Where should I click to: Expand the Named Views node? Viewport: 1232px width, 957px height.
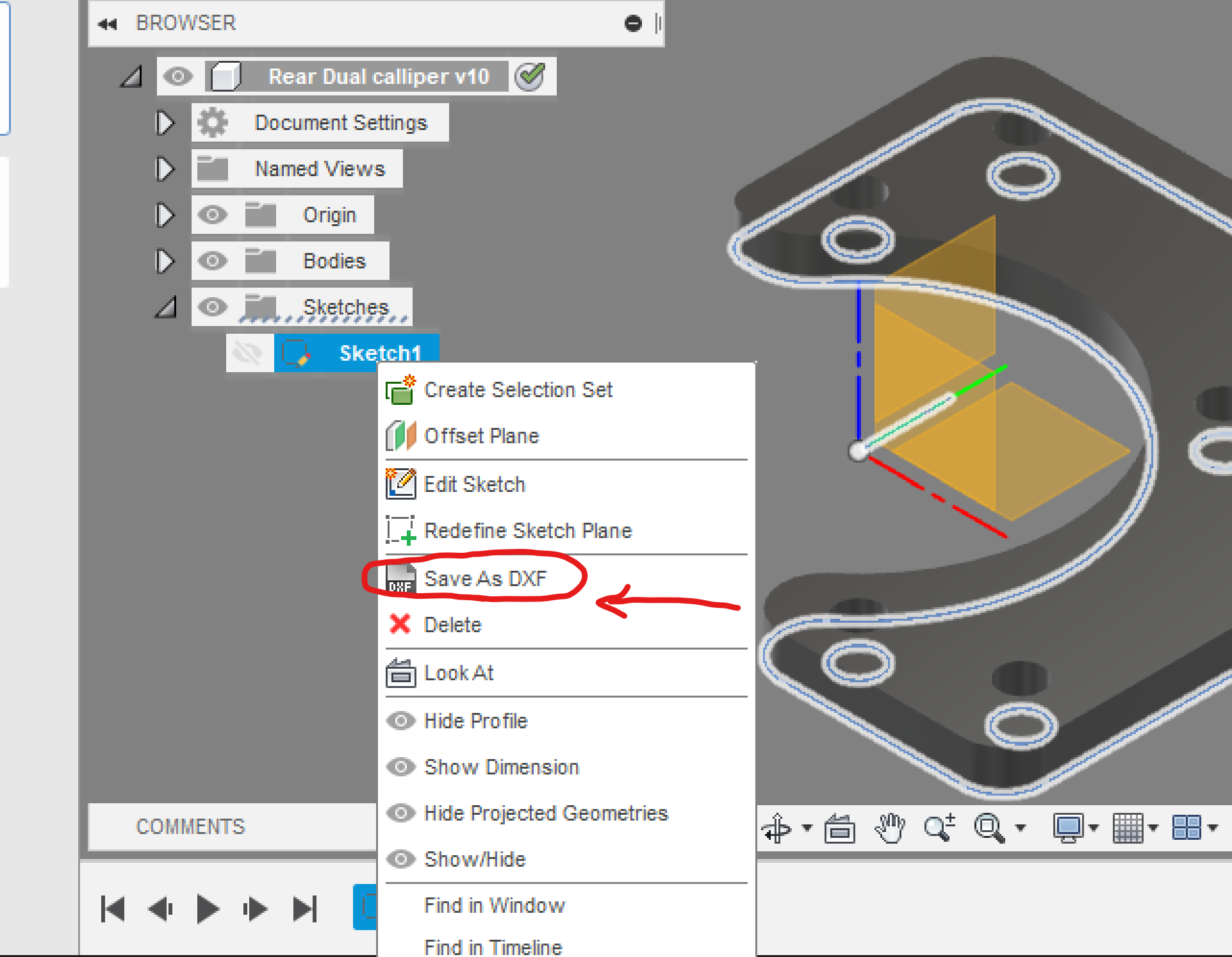pyautogui.click(x=165, y=168)
